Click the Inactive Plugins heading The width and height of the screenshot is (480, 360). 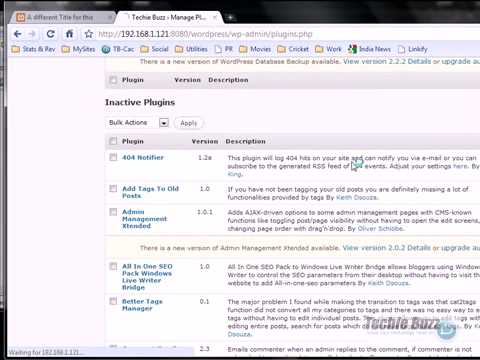[x=140, y=102]
